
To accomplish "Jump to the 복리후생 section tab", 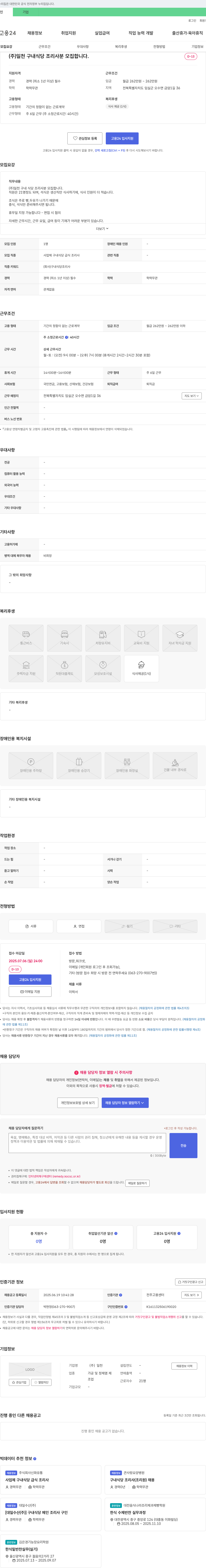I will 121,47.
